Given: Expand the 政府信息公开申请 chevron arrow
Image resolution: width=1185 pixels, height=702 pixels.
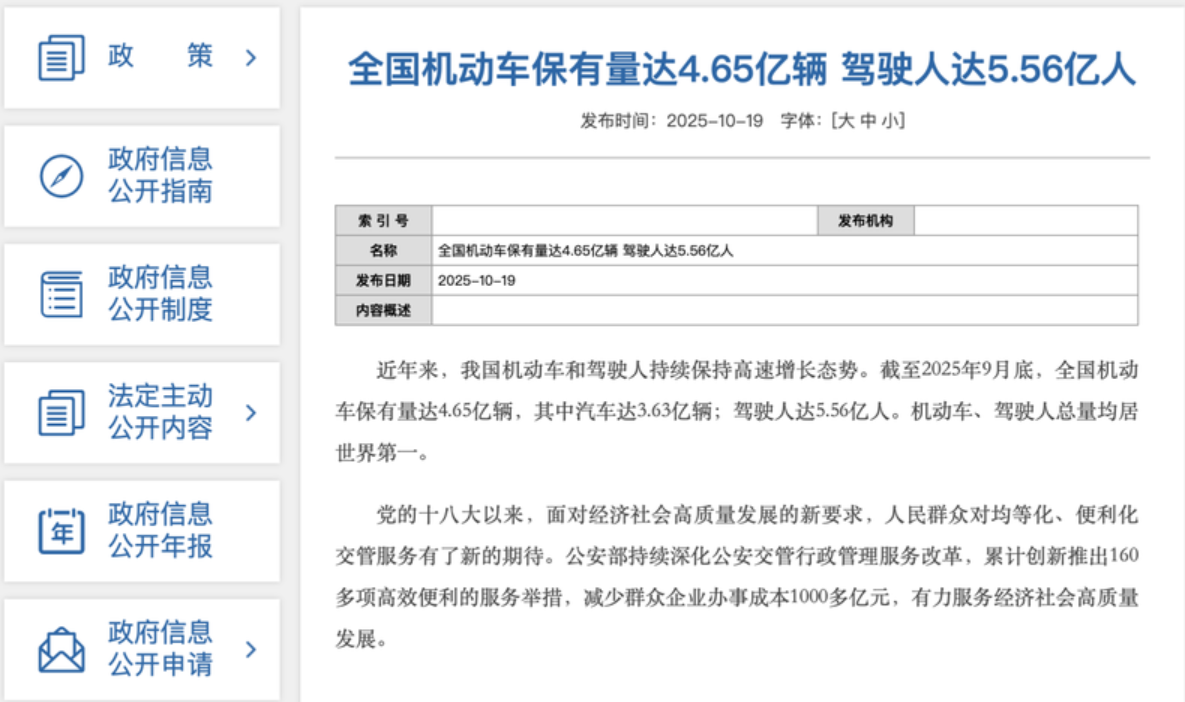Looking at the screenshot, I should click(251, 649).
